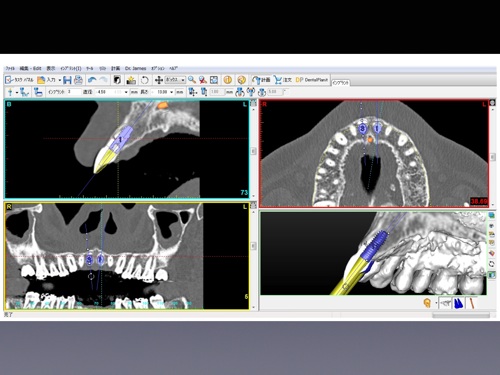Click the circular rotate icon beside 3D view
Viewport: 500px width, 375px height.
[x=492, y=264]
